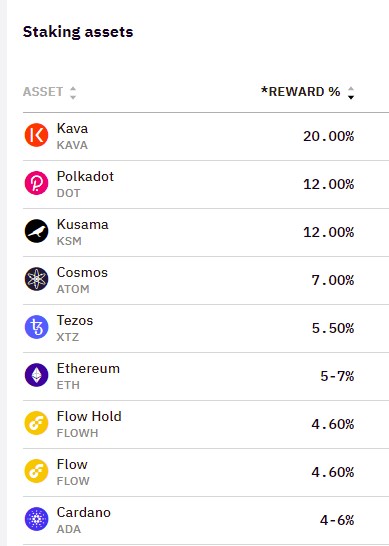Image resolution: width=389 pixels, height=546 pixels.
Task: Open the Kusama black bird icon
Action: (x=36, y=231)
